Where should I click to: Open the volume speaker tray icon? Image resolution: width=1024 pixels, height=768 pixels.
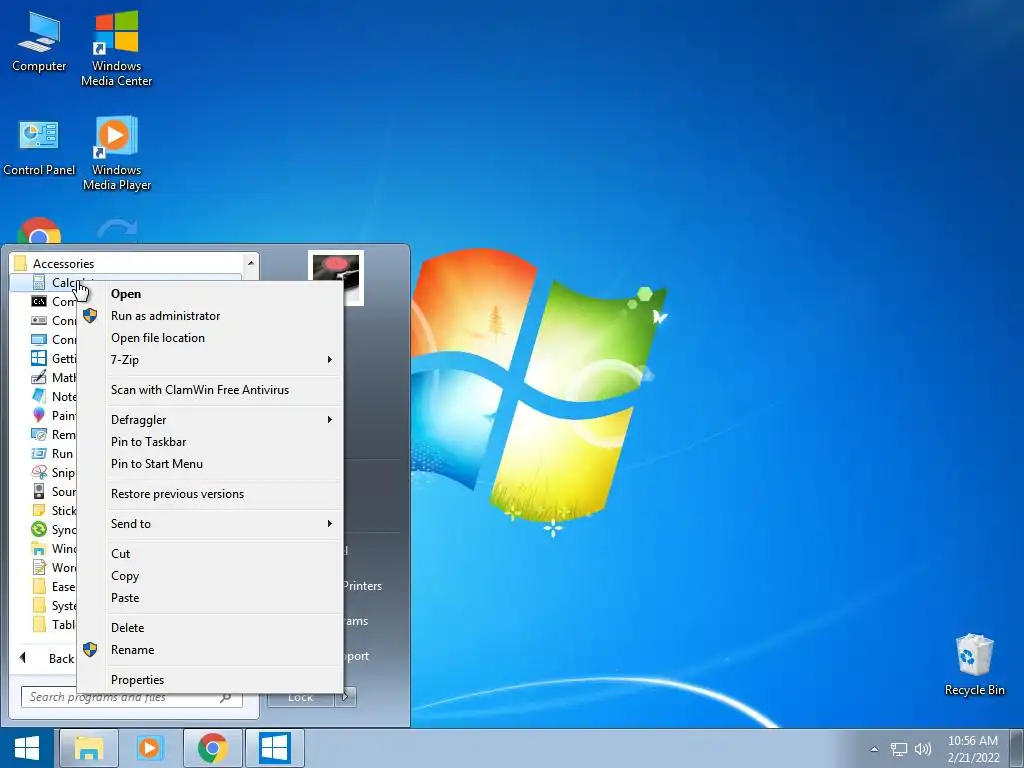(923, 749)
